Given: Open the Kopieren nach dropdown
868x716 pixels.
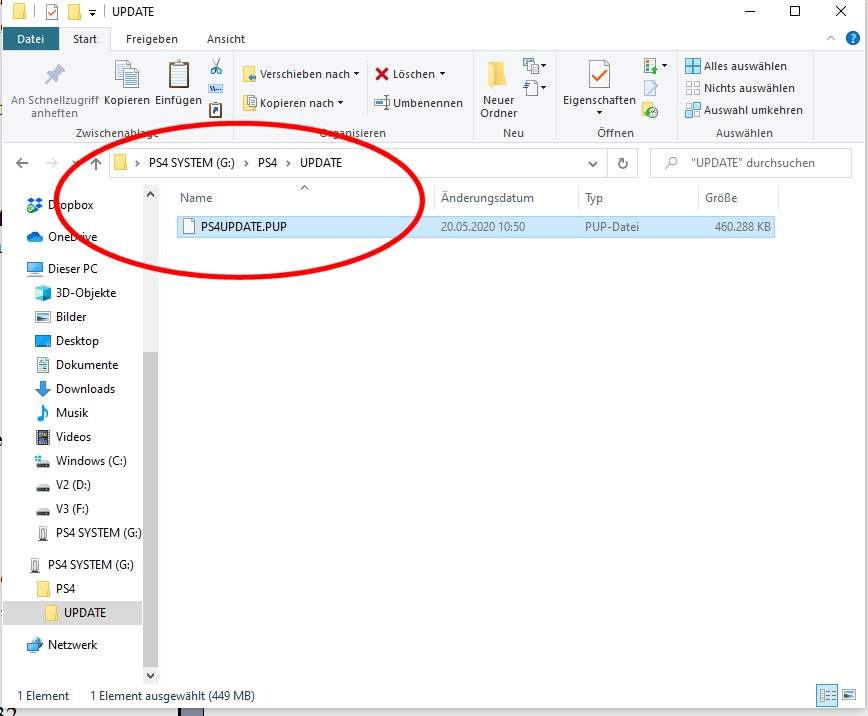Looking at the screenshot, I should click(x=340, y=103).
